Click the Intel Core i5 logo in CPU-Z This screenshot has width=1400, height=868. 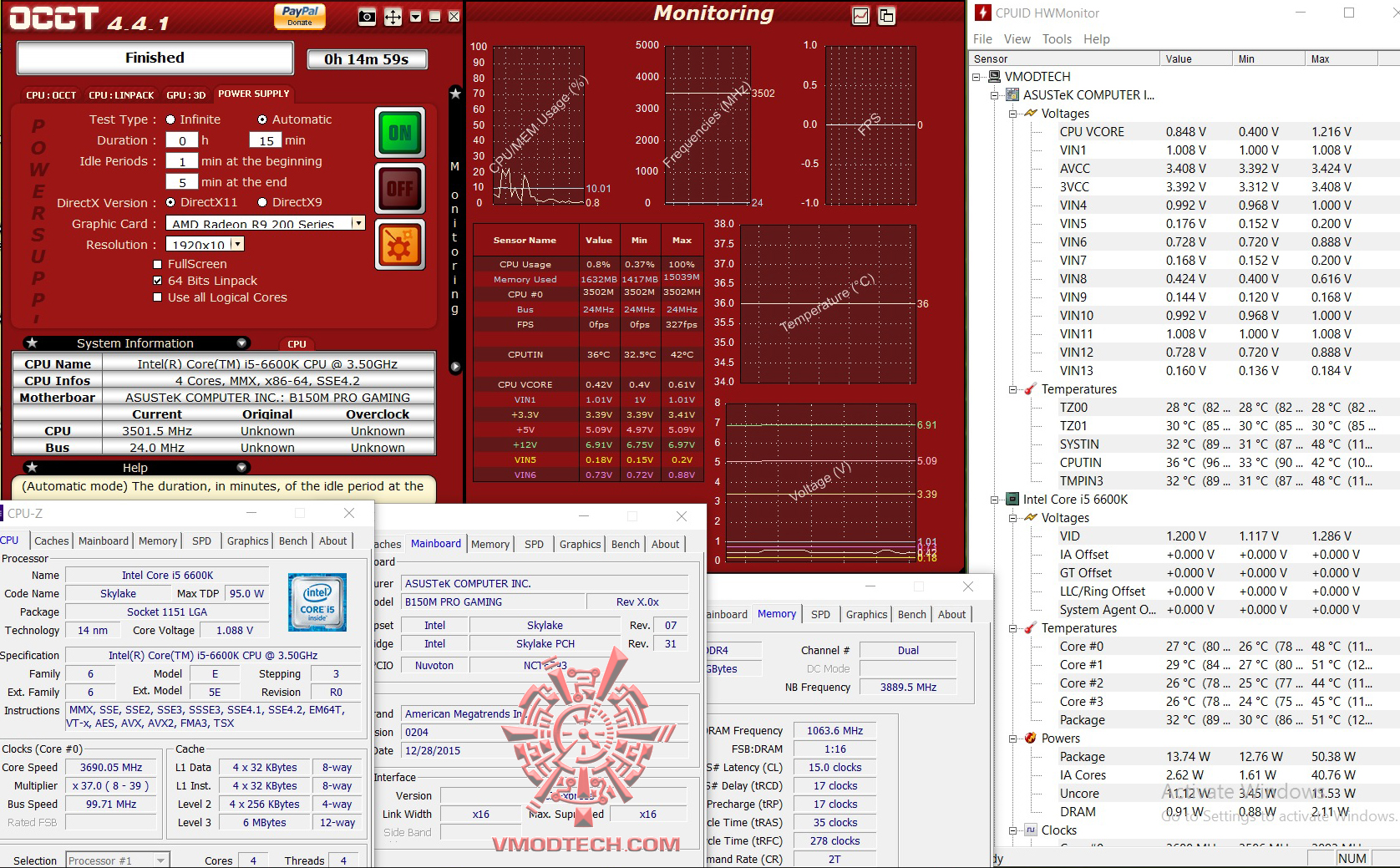point(317,602)
